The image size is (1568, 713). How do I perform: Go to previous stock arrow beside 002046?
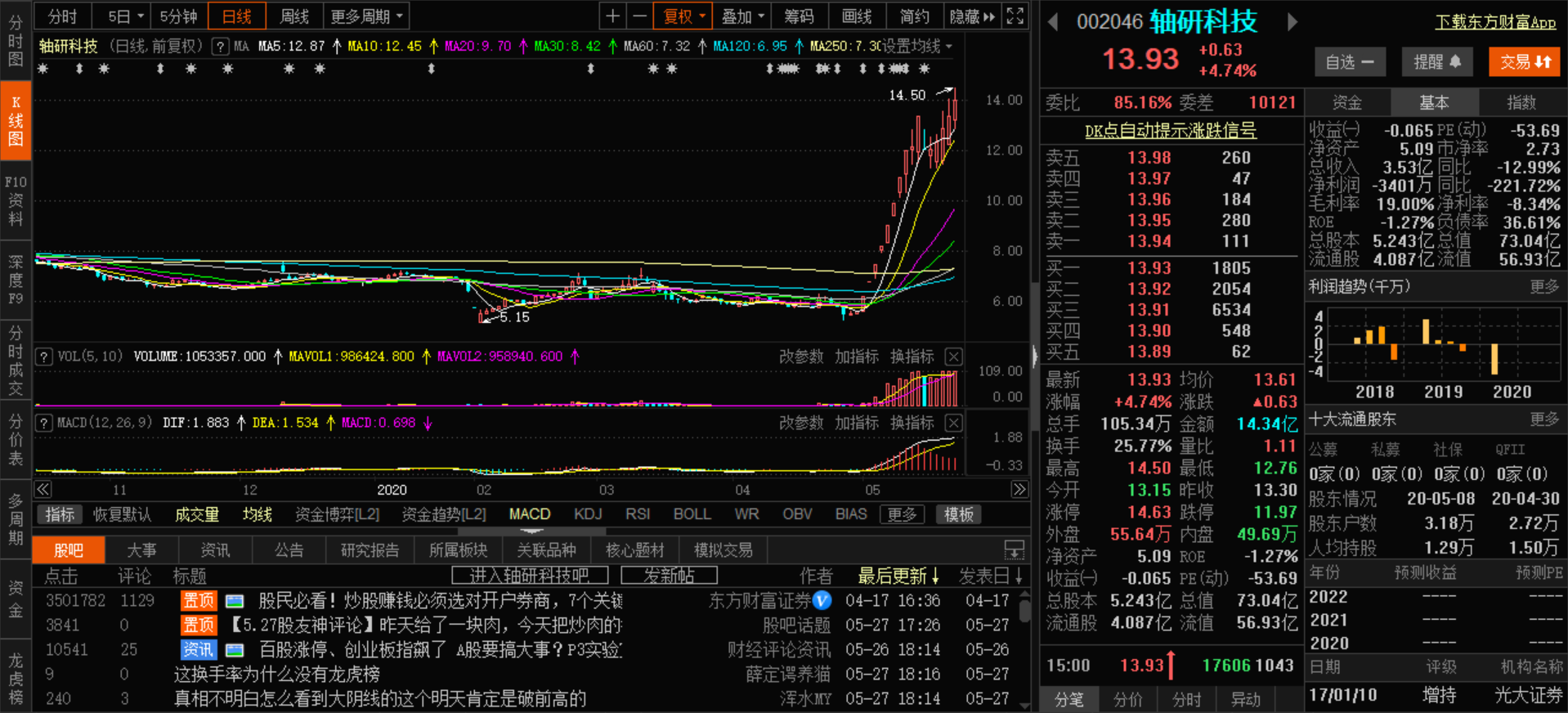point(1053,22)
